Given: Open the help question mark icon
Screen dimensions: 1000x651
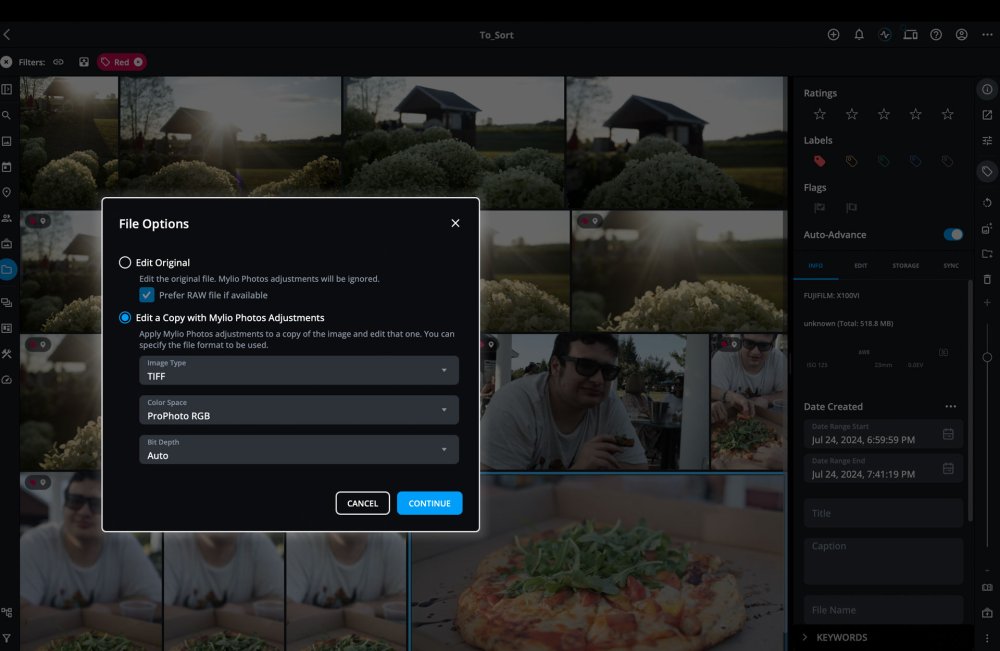Looking at the screenshot, I should [936, 34].
